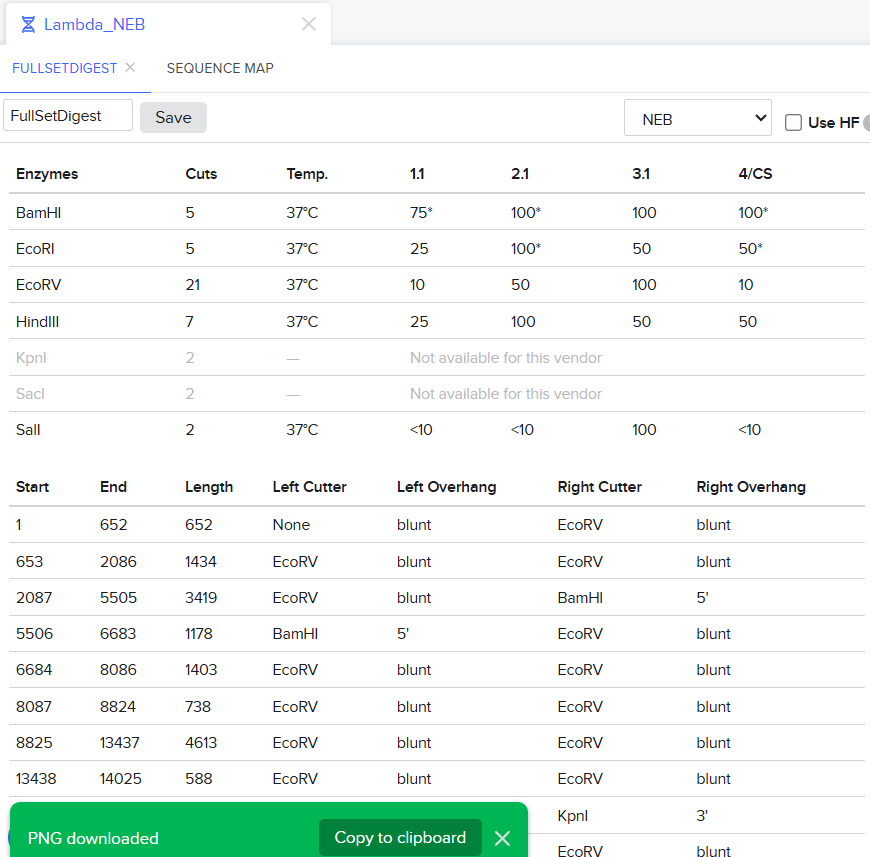Focus the FullSetDigest name input field
870x857 pixels.
[x=68, y=115]
